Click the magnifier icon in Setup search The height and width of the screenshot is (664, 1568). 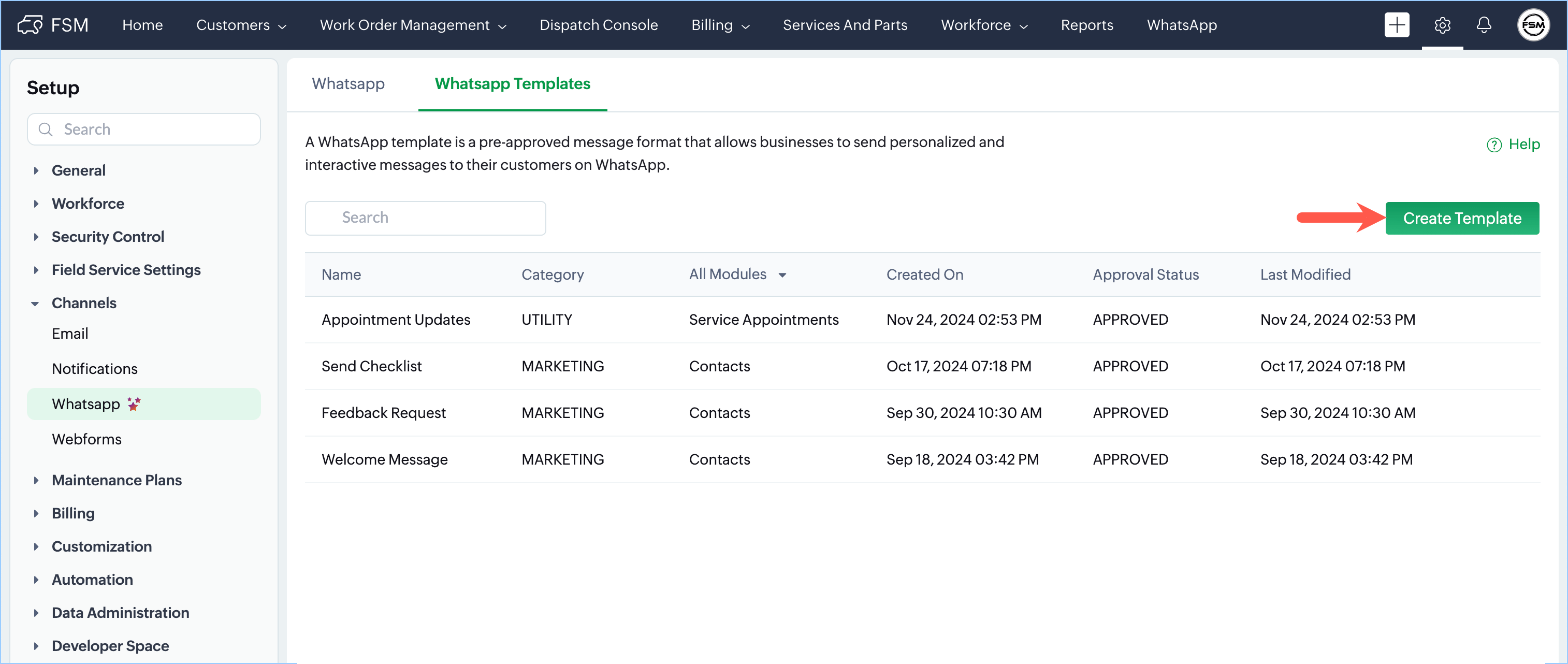(x=46, y=129)
